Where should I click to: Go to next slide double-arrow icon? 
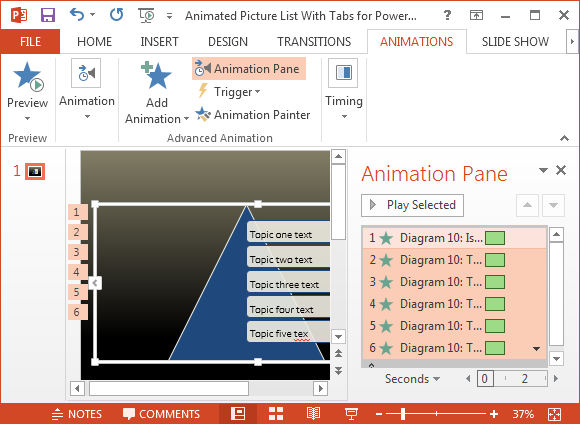coord(338,371)
